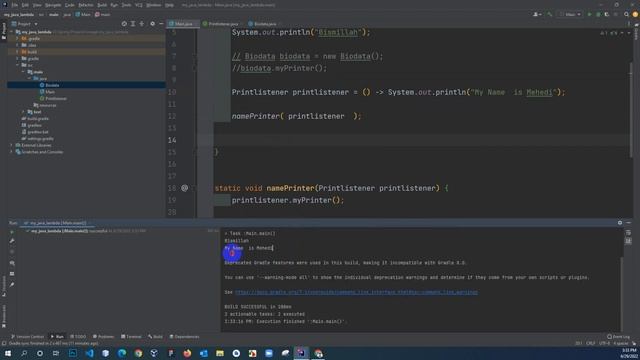Open the TODO tool window
Screen dimensions: 640x360
pyautogui.click(x=78, y=337)
